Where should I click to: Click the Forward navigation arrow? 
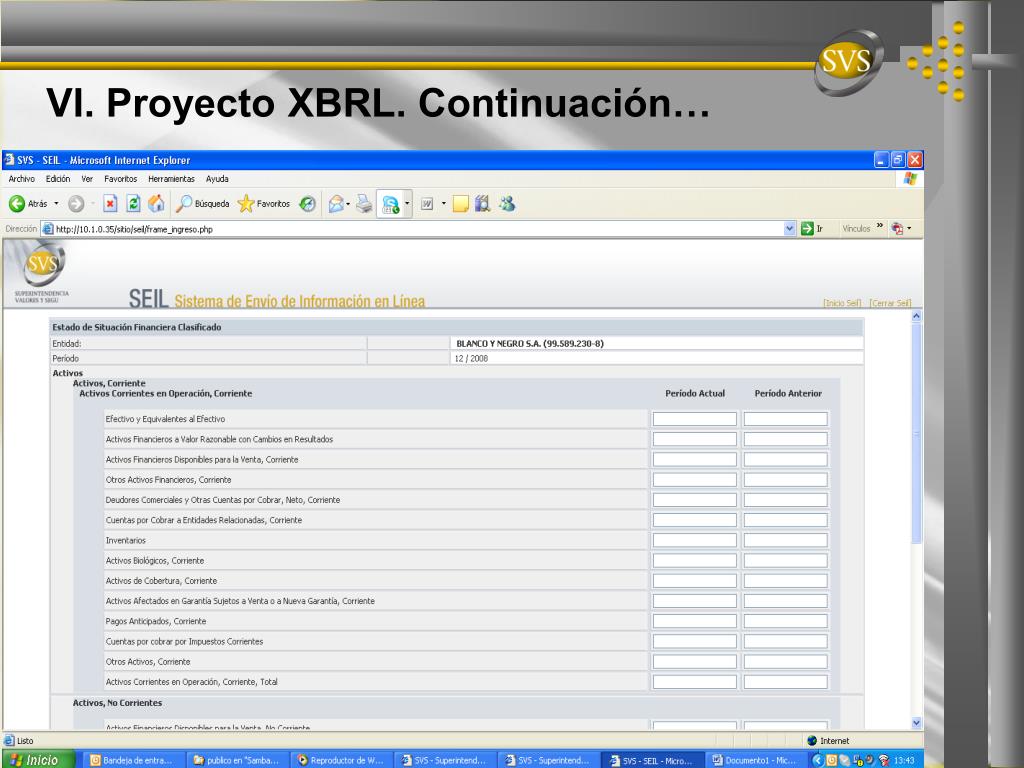click(76, 204)
